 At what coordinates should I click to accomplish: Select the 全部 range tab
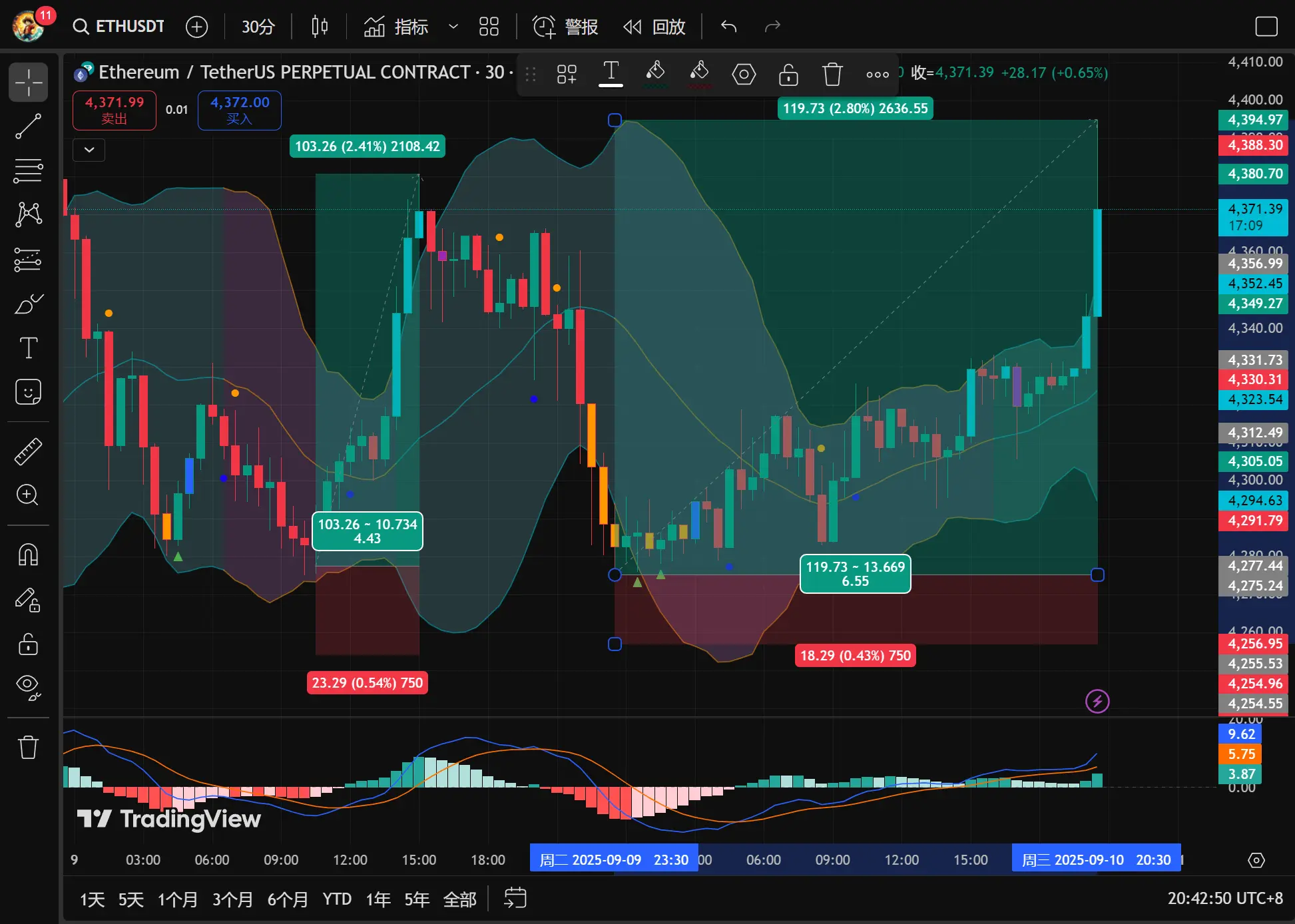click(x=460, y=899)
